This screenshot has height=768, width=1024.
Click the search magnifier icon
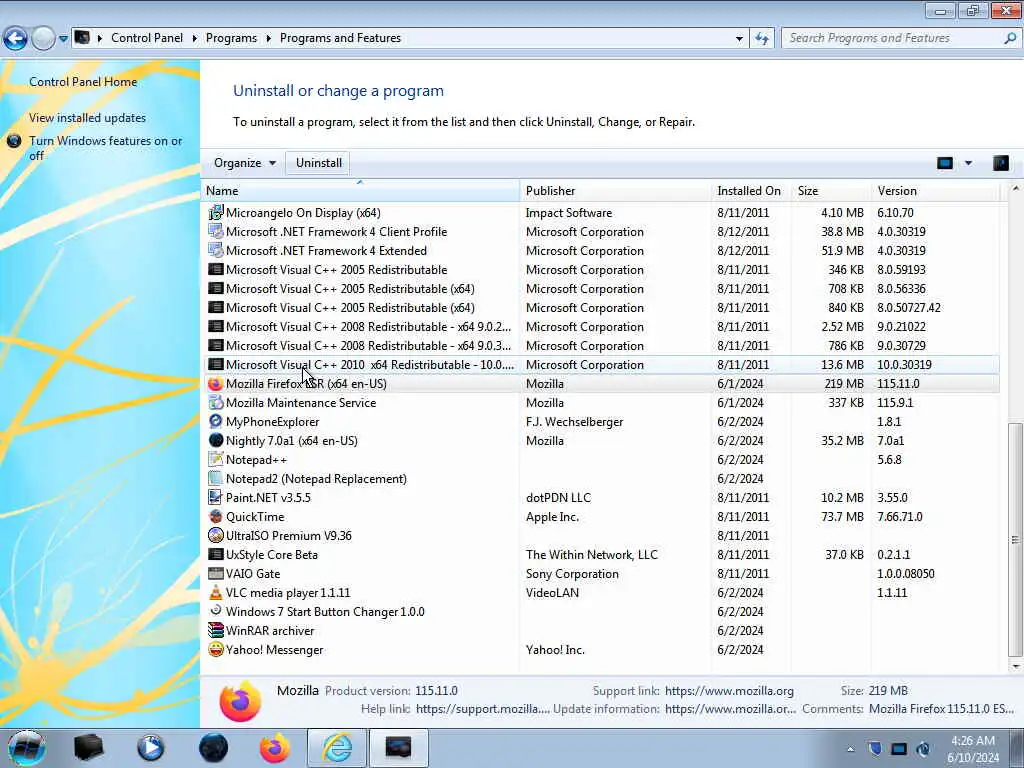[x=1010, y=38]
